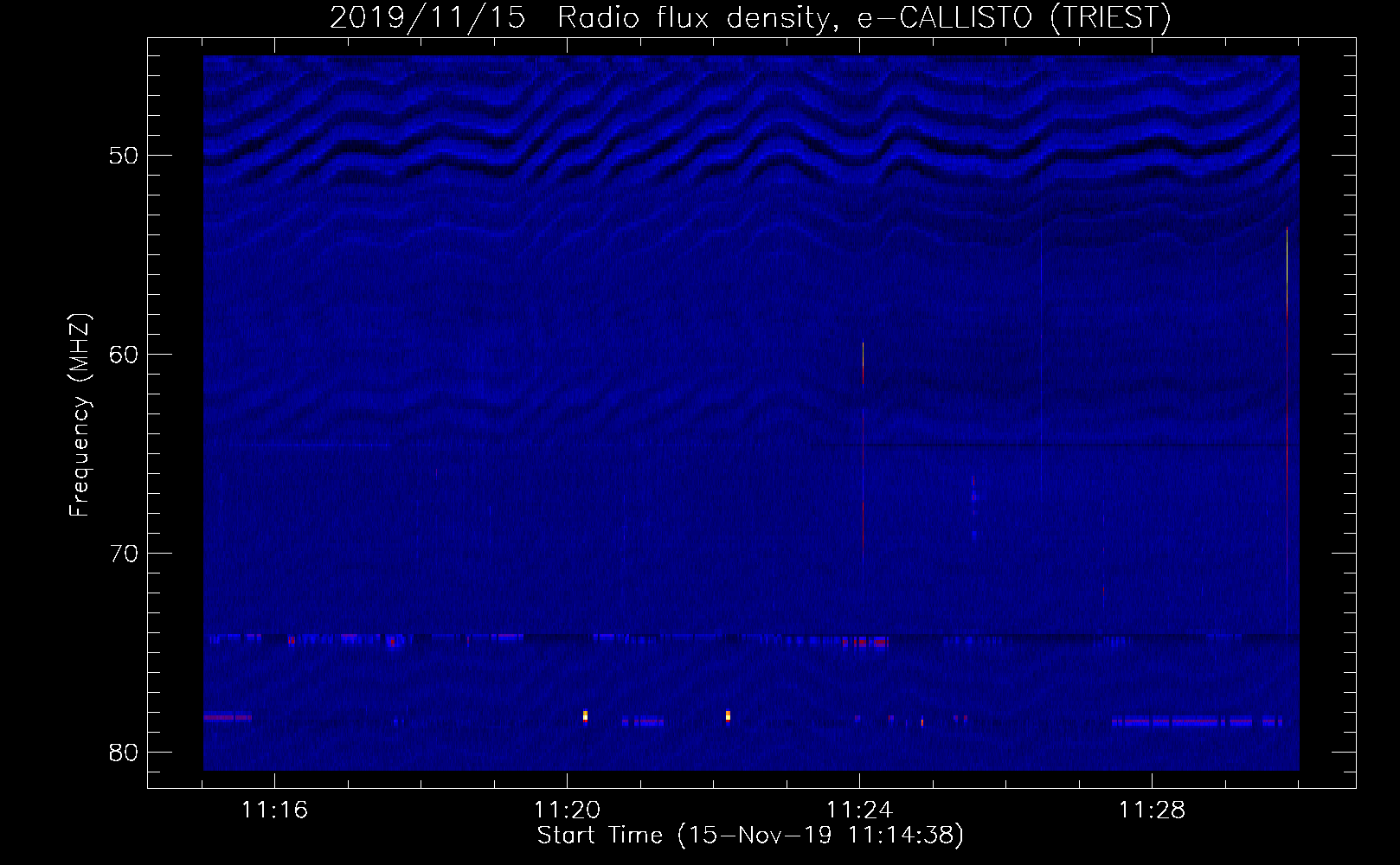Click the '11:28' time tick label
Image resolution: width=1400 pixels, height=865 pixels.
[x=1152, y=811]
